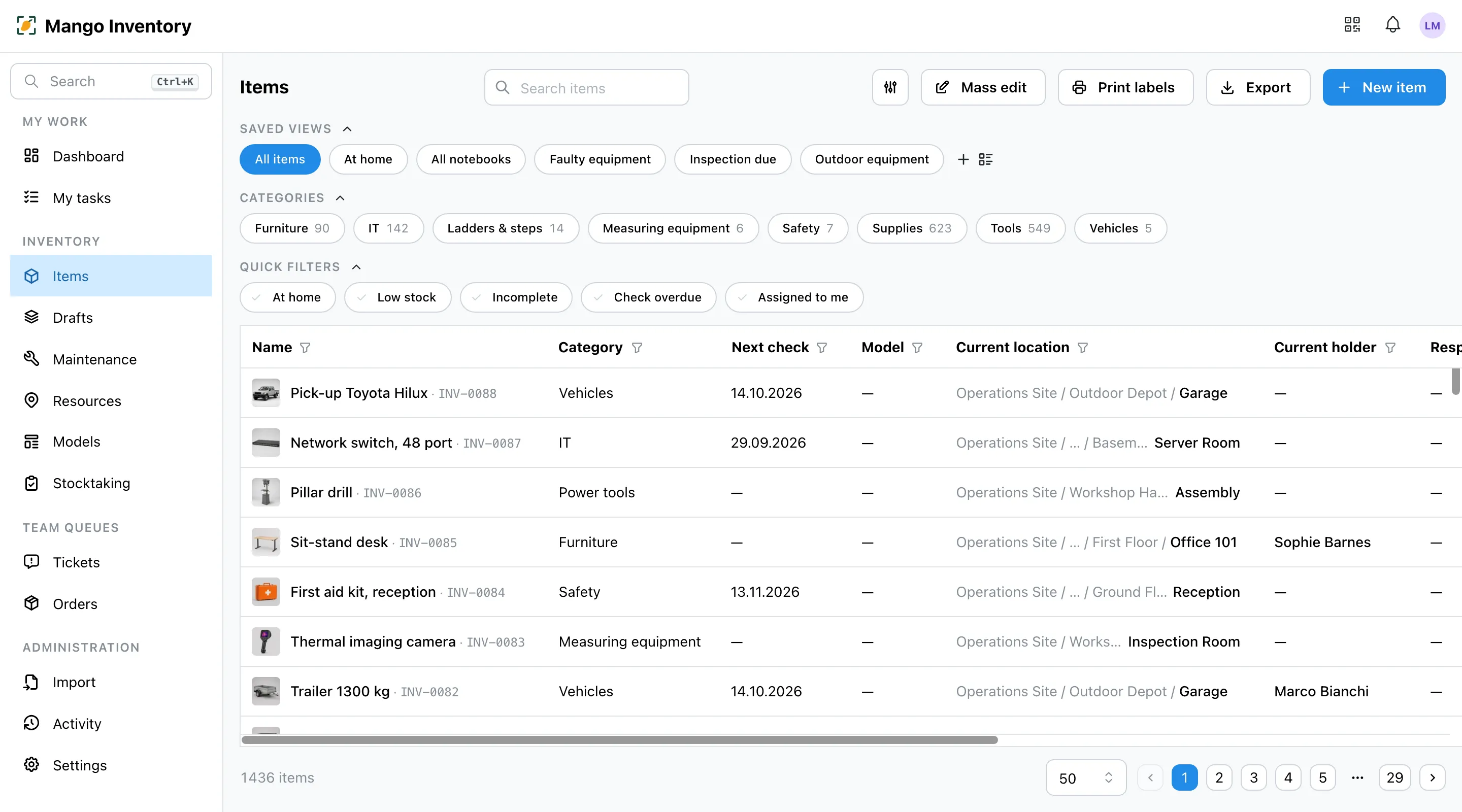Filter the Current location column
1462x812 pixels.
coord(1083,348)
